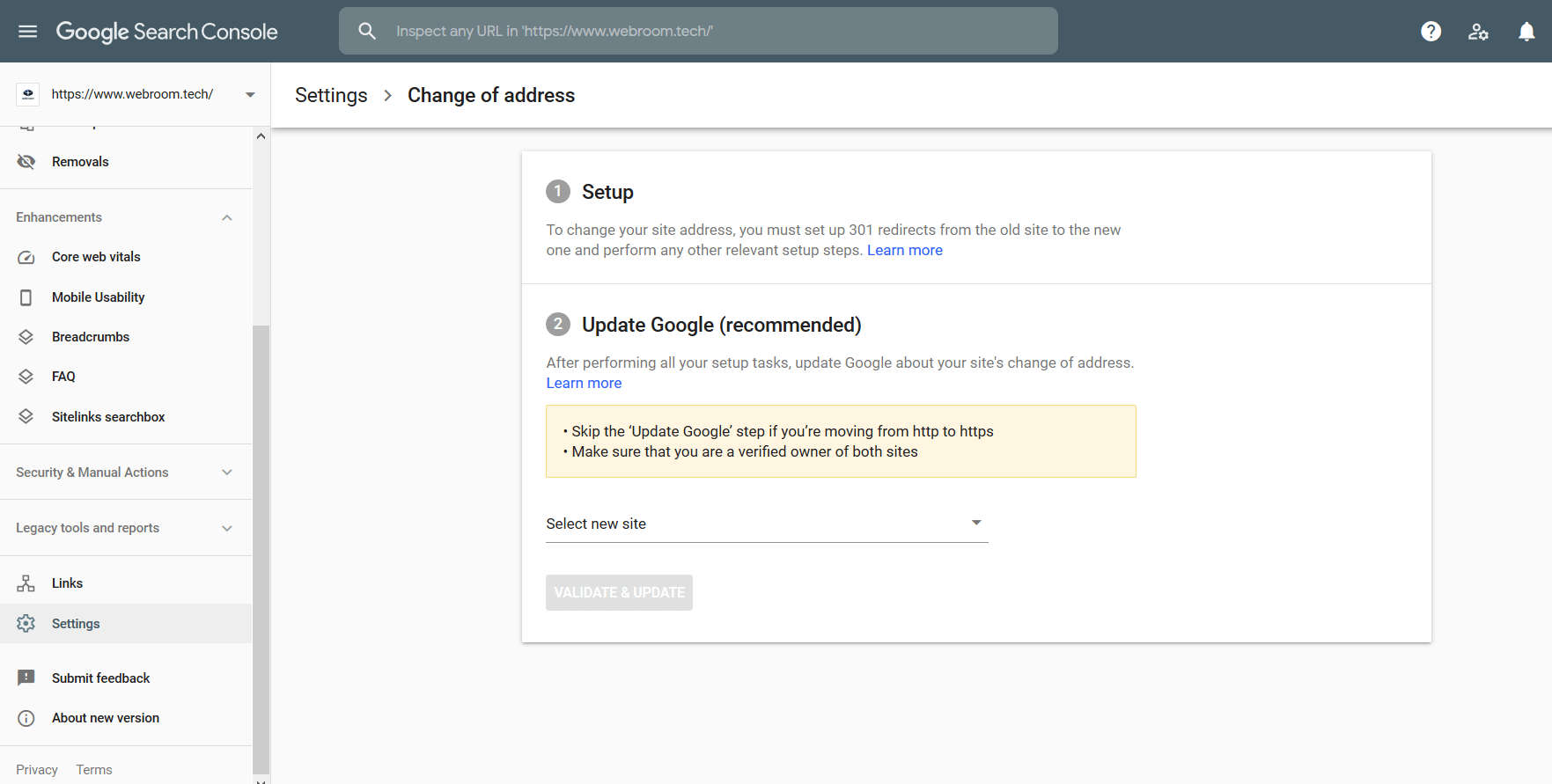Click the Submit feedback icon

tap(26, 678)
